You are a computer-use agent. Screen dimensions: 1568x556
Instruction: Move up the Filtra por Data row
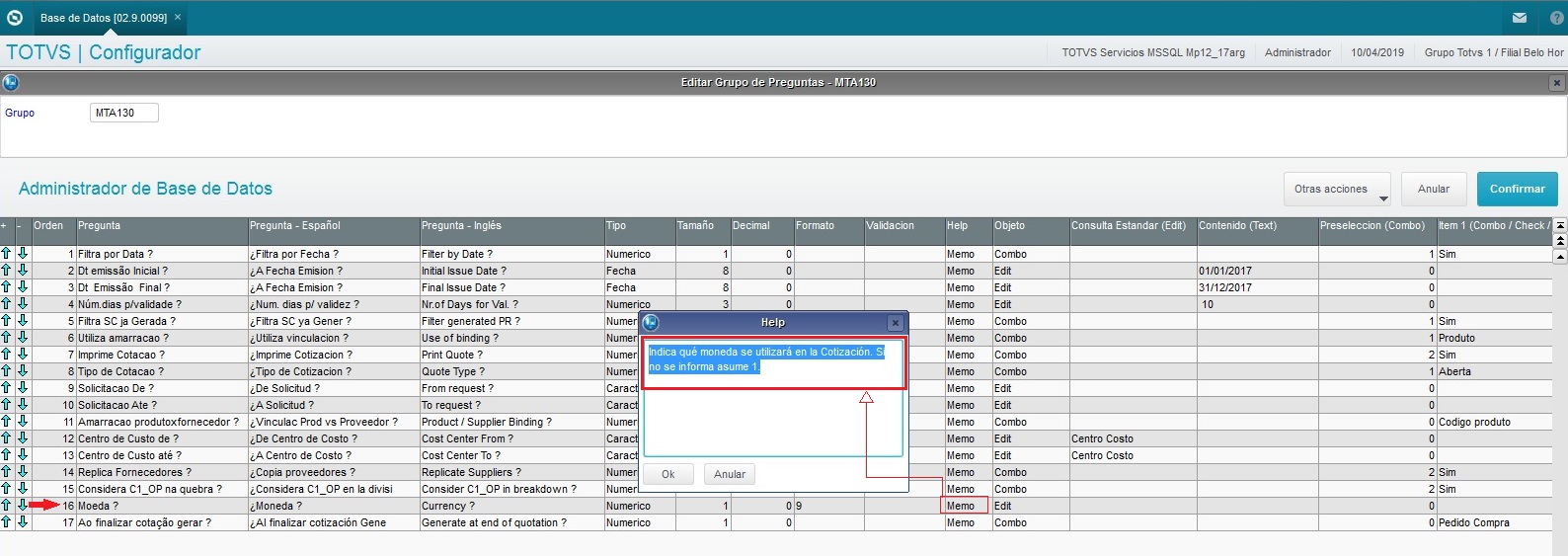pyautogui.click(x=6, y=254)
